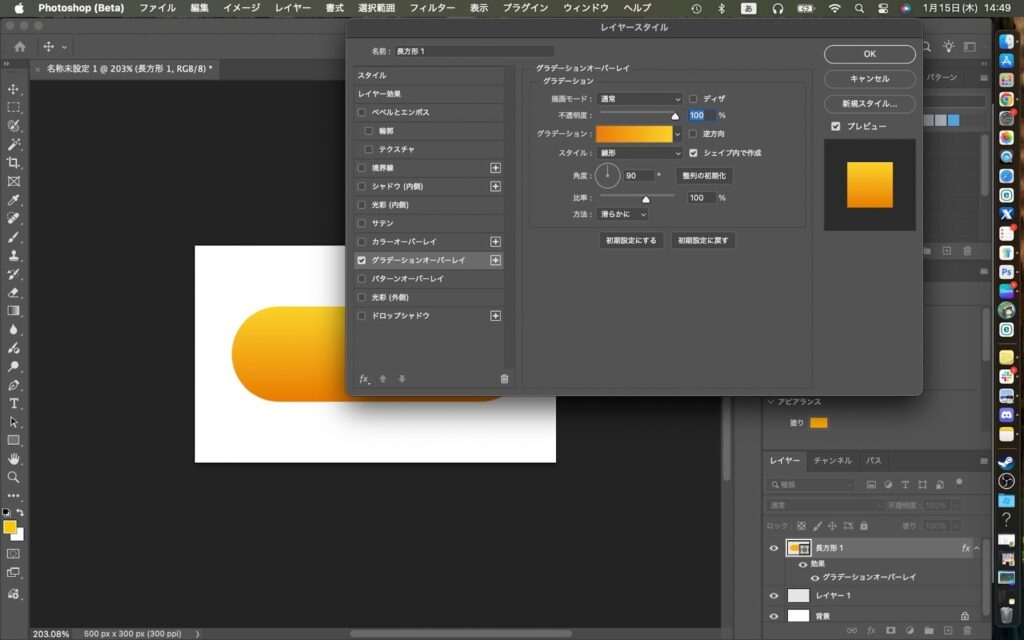1024x640 pixels.
Task: Click the trash icon in the Layer Style dialog
Action: [x=504, y=379]
